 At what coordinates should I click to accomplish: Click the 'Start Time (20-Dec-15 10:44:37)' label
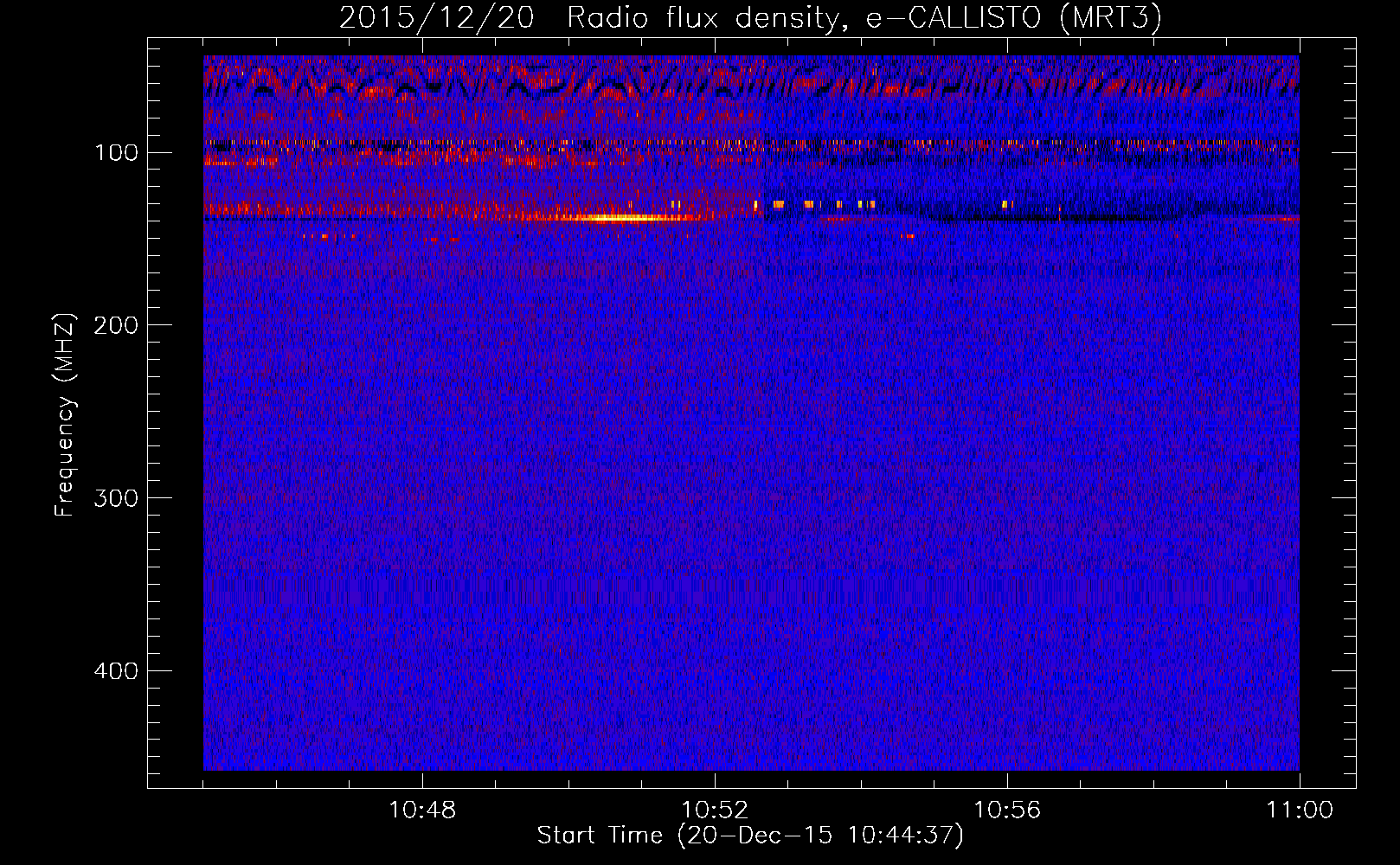point(750,836)
